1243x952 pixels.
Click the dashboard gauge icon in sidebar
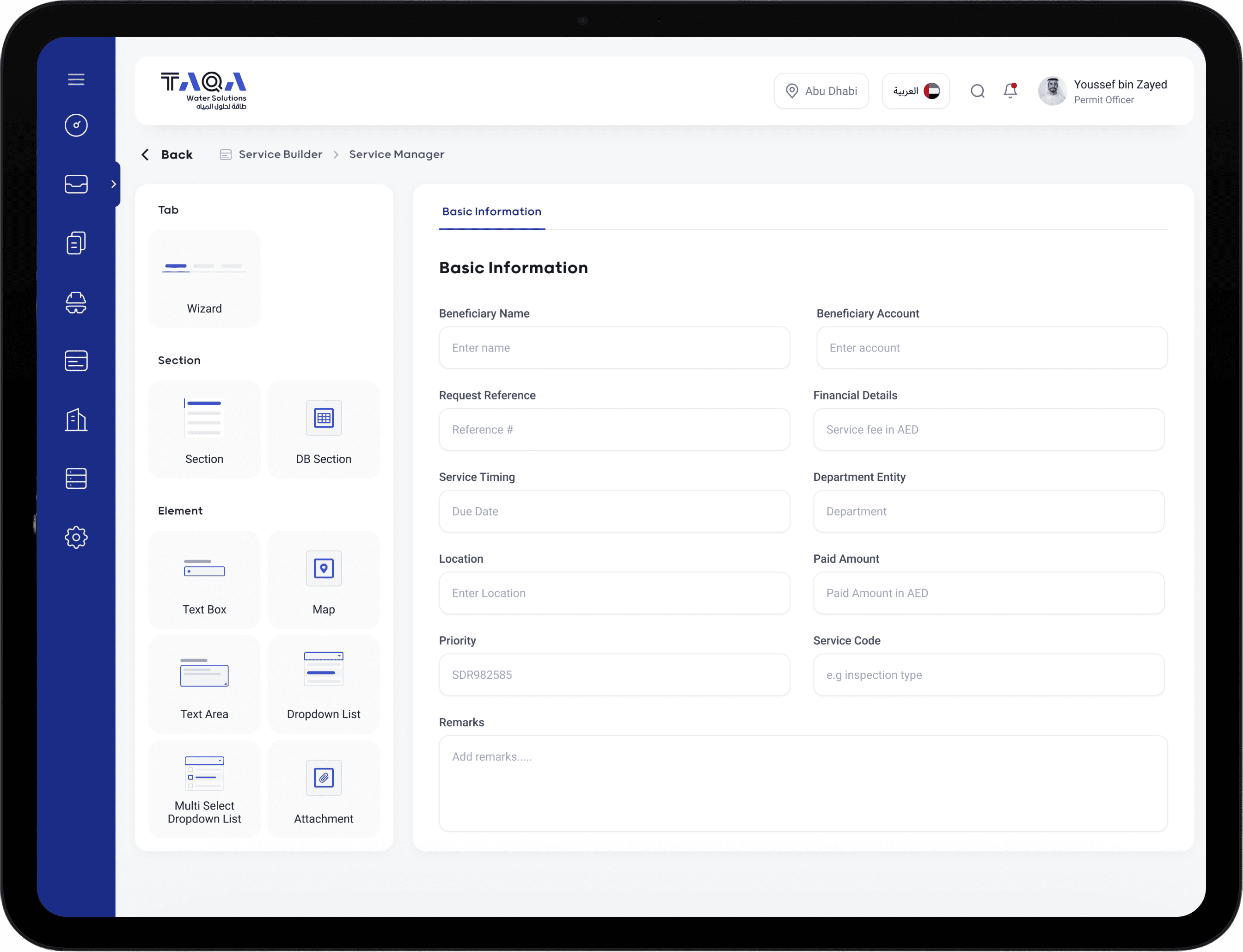click(76, 125)
